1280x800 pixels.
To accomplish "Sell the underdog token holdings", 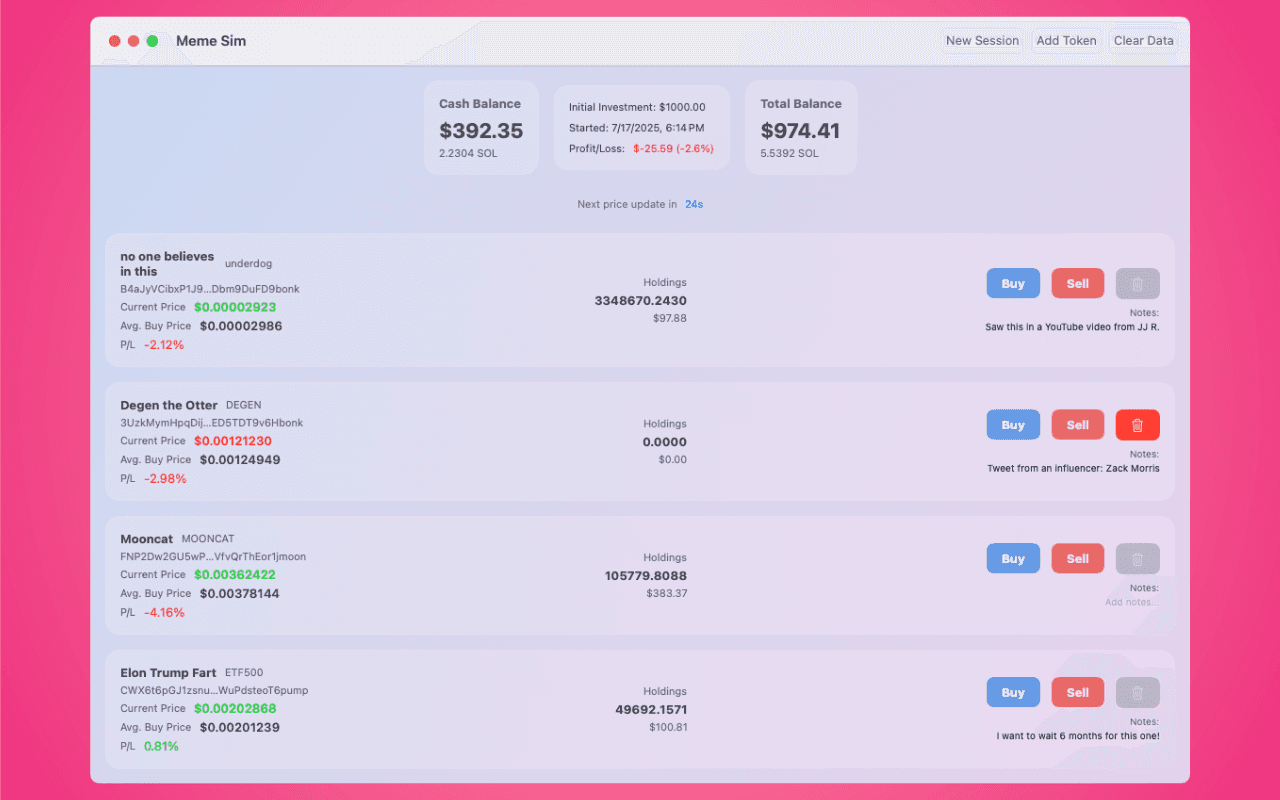I will [x=1077, y=283].
